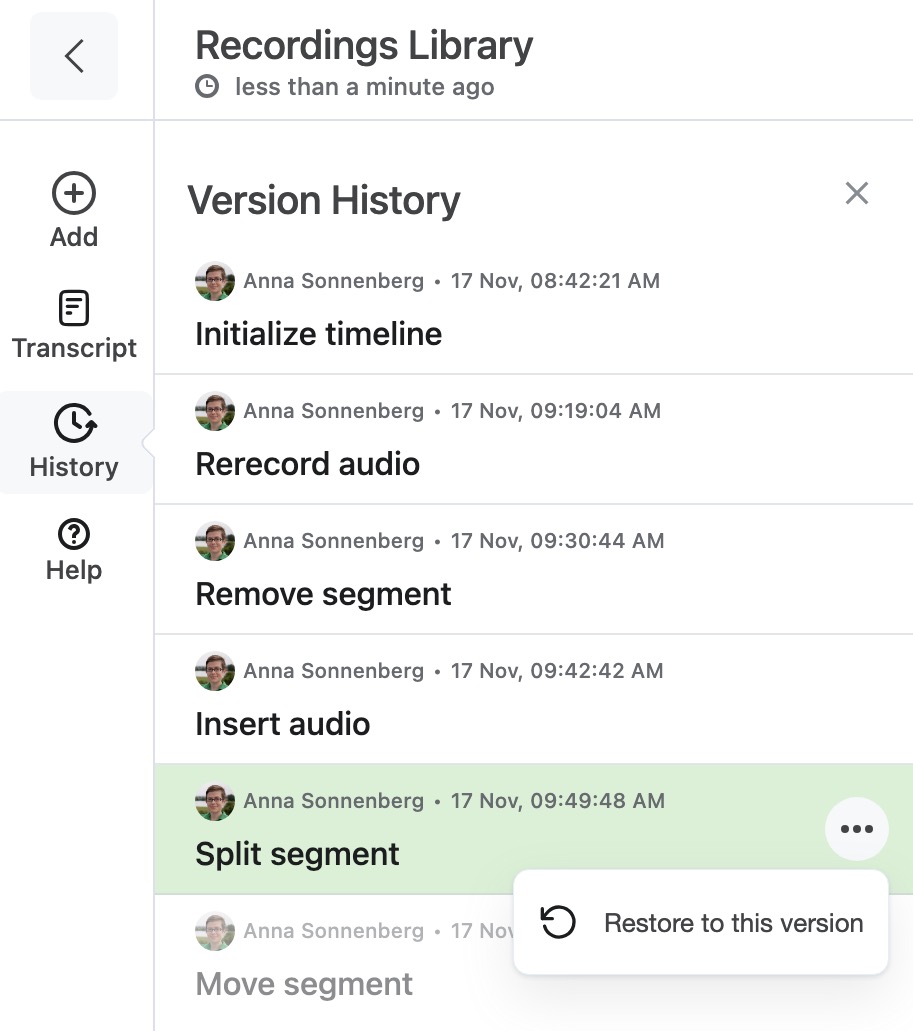
Task: Click the restore arrow icon in popup
Action: click(x=558, y=922)
